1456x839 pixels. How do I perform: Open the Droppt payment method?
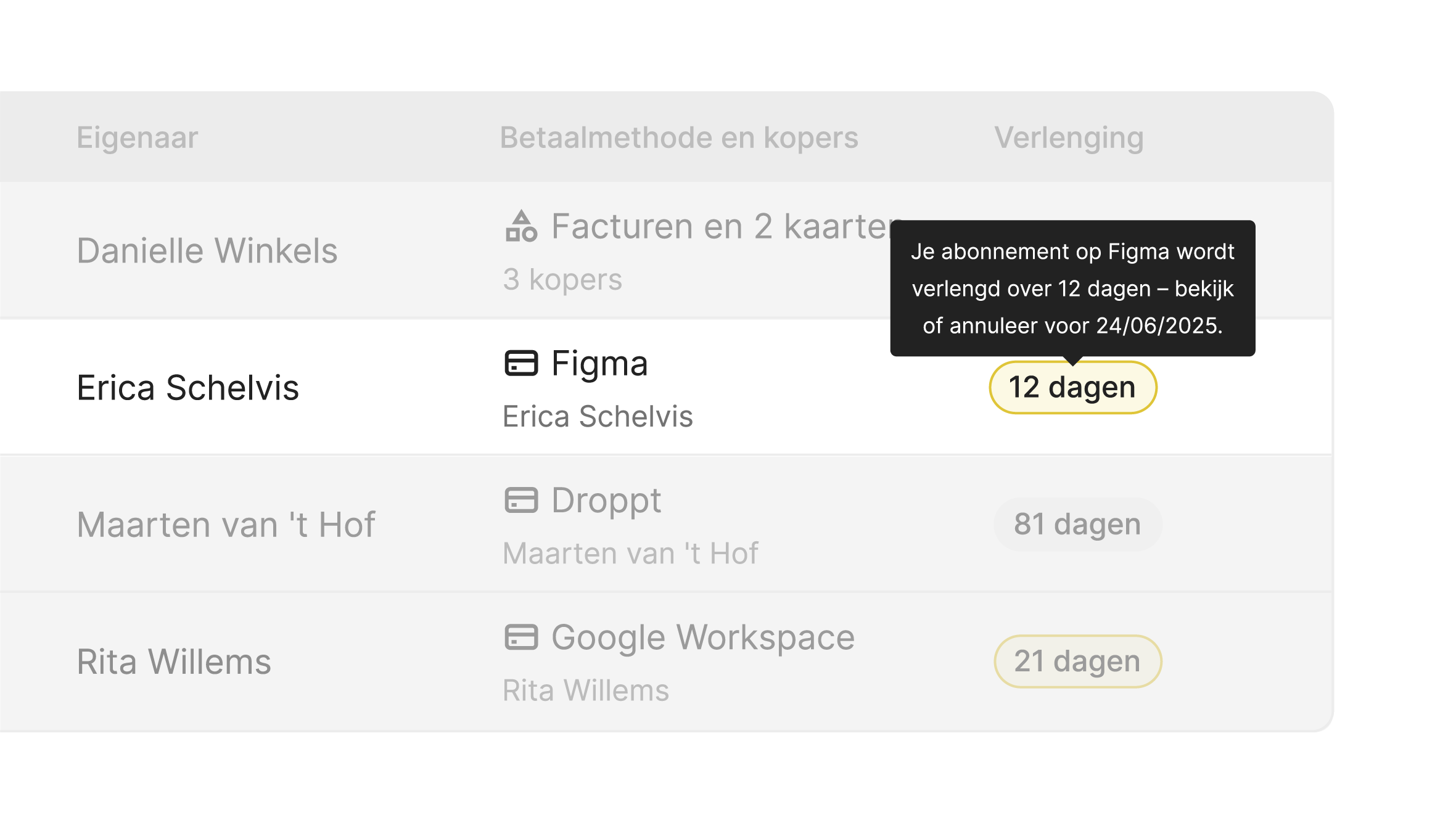coord(606,500)
